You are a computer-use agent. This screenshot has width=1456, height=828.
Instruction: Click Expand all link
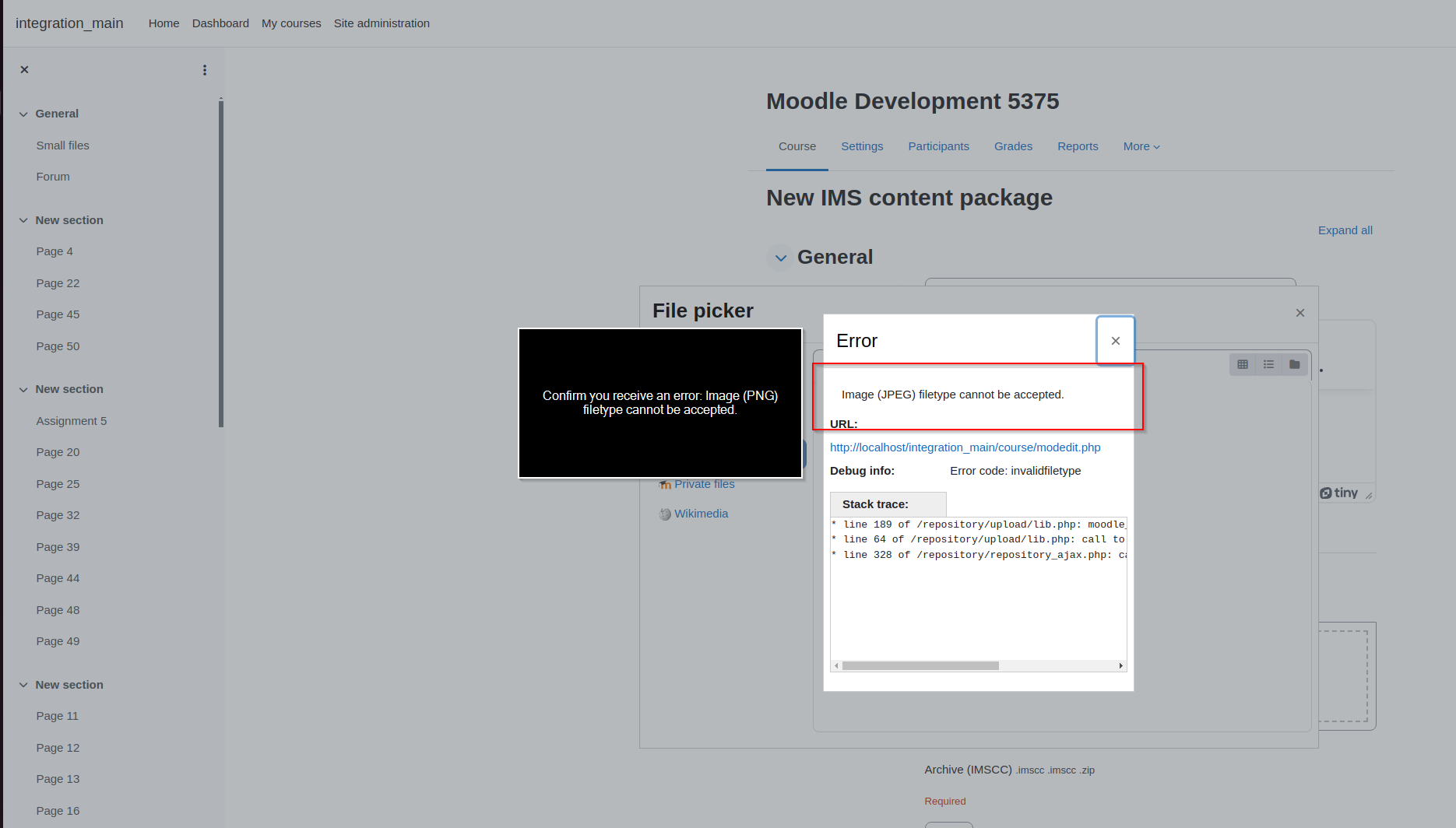(1345, 230)
